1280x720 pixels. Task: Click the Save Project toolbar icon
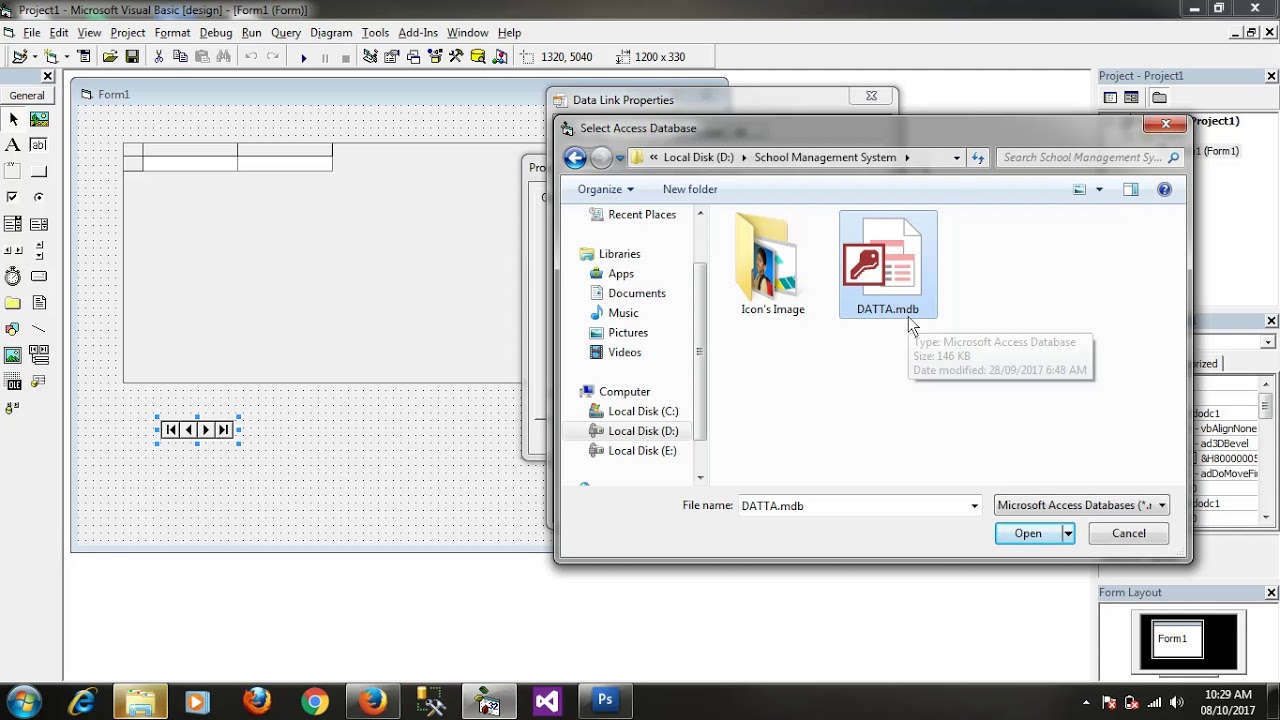(132, 57)
